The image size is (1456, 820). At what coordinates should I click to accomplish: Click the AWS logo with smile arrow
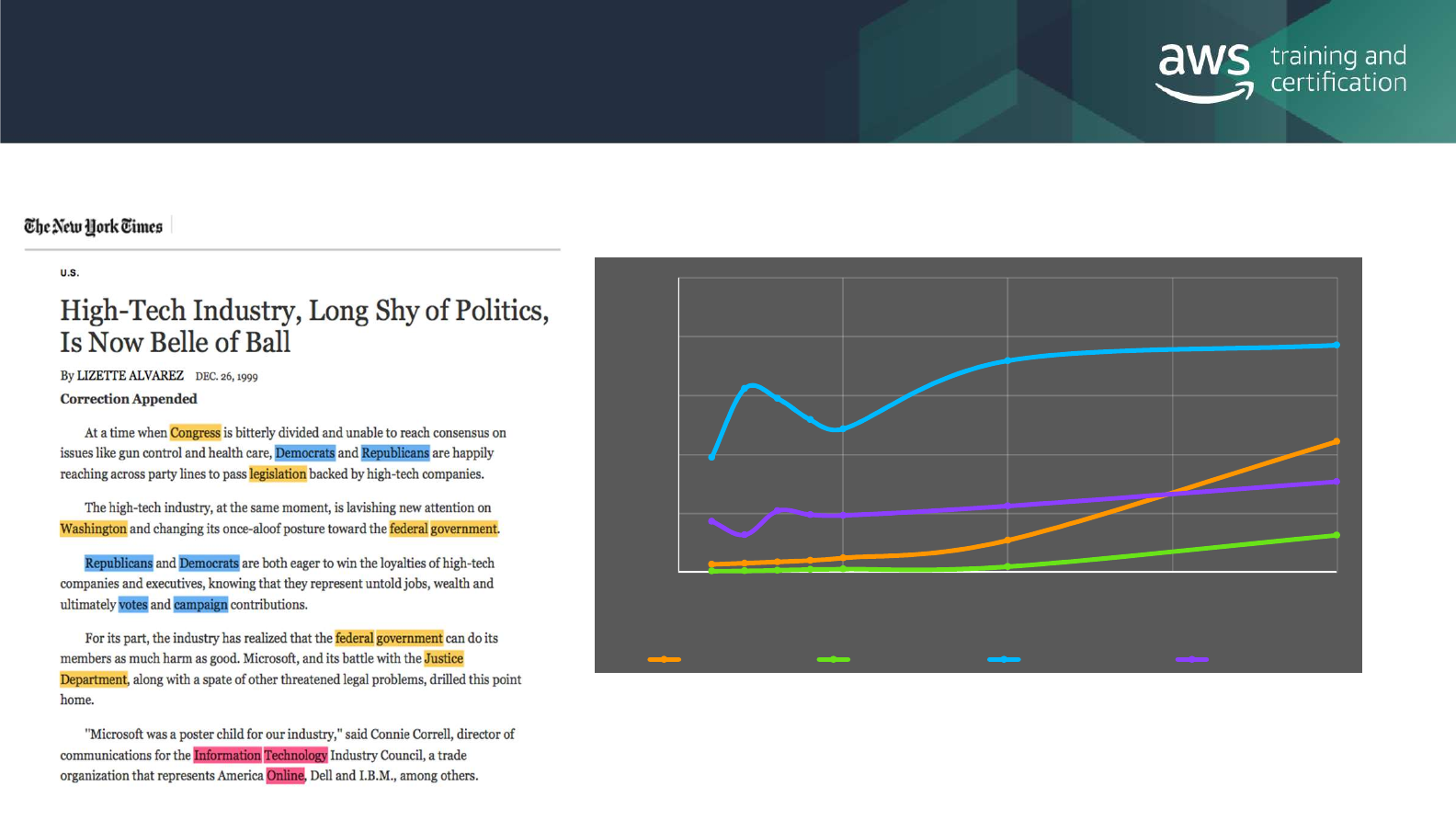1204,73
